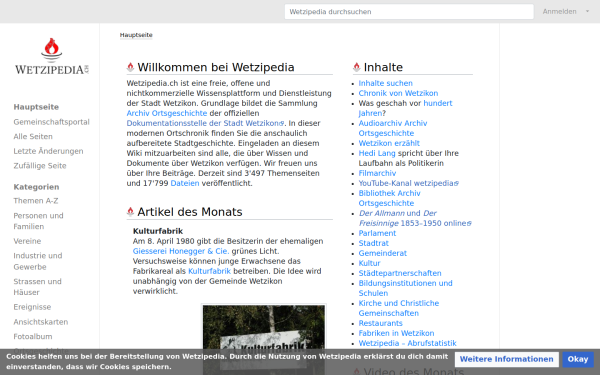Open the Restaurants link

pos(380,323)
